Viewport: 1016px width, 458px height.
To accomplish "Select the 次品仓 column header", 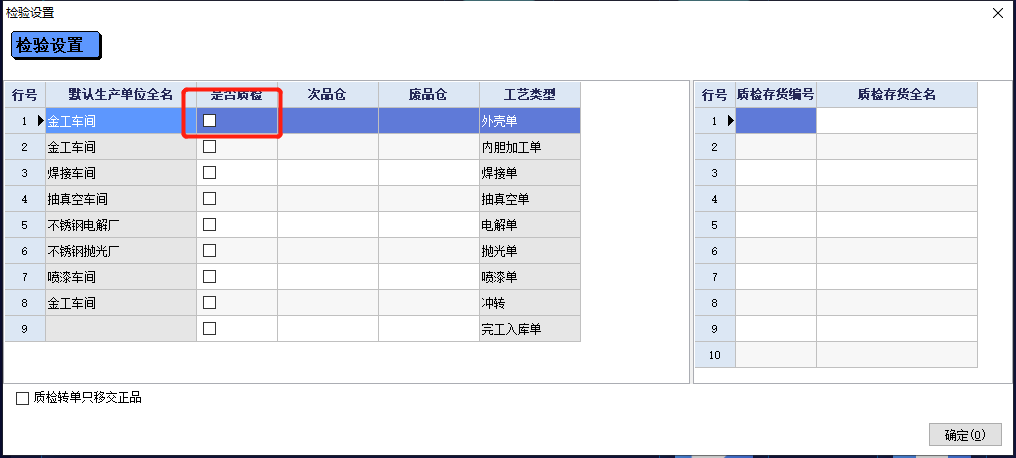I will (327, 95).
